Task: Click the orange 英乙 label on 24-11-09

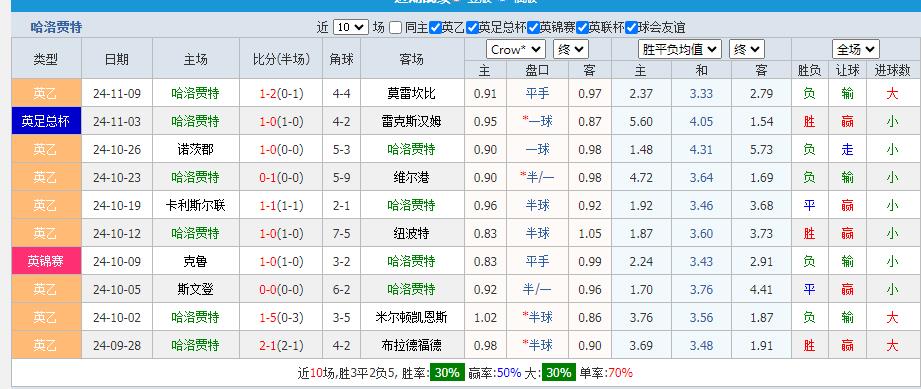Action: point(46,93)
